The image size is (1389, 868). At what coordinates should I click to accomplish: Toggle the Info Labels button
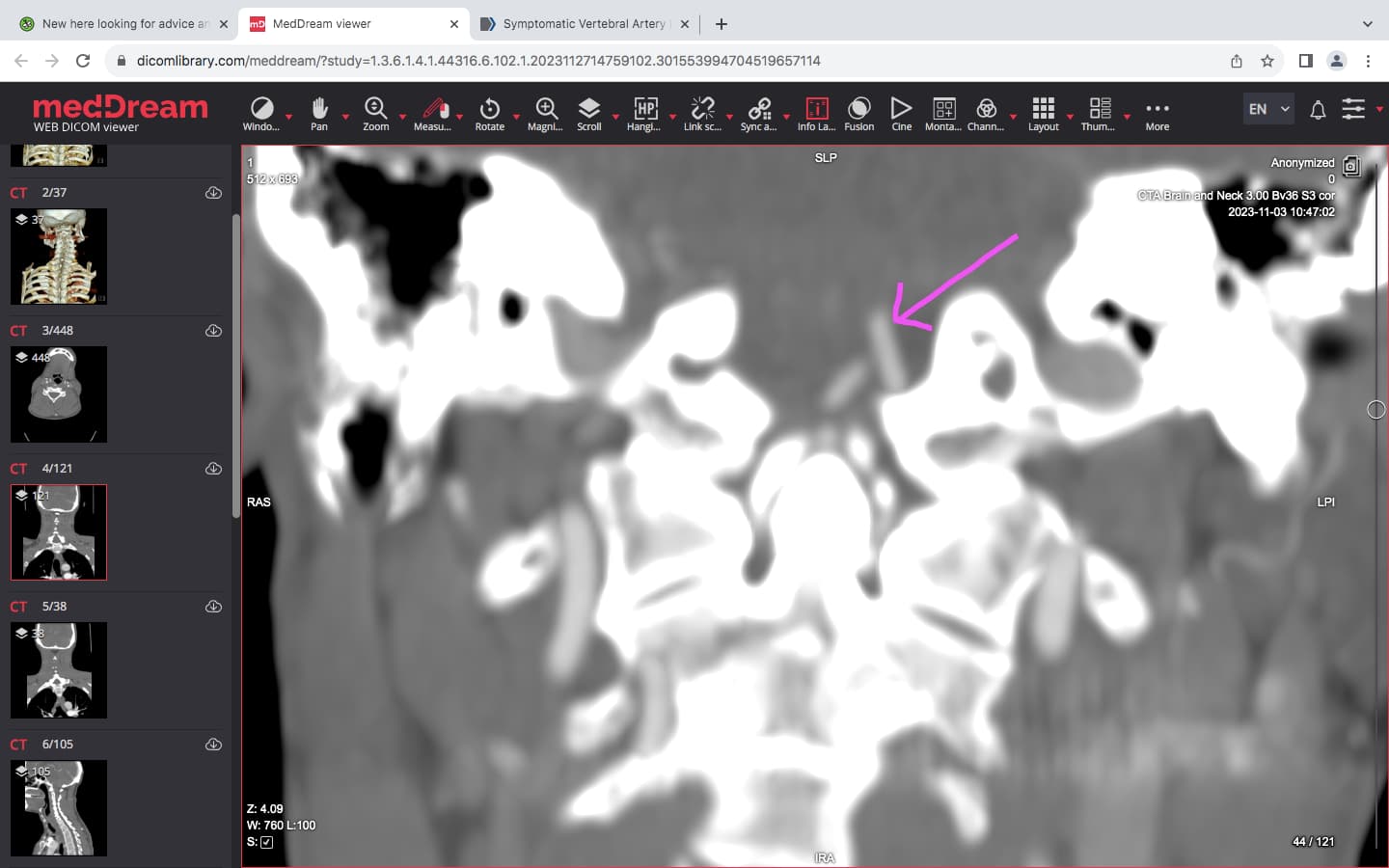point(817,114)
